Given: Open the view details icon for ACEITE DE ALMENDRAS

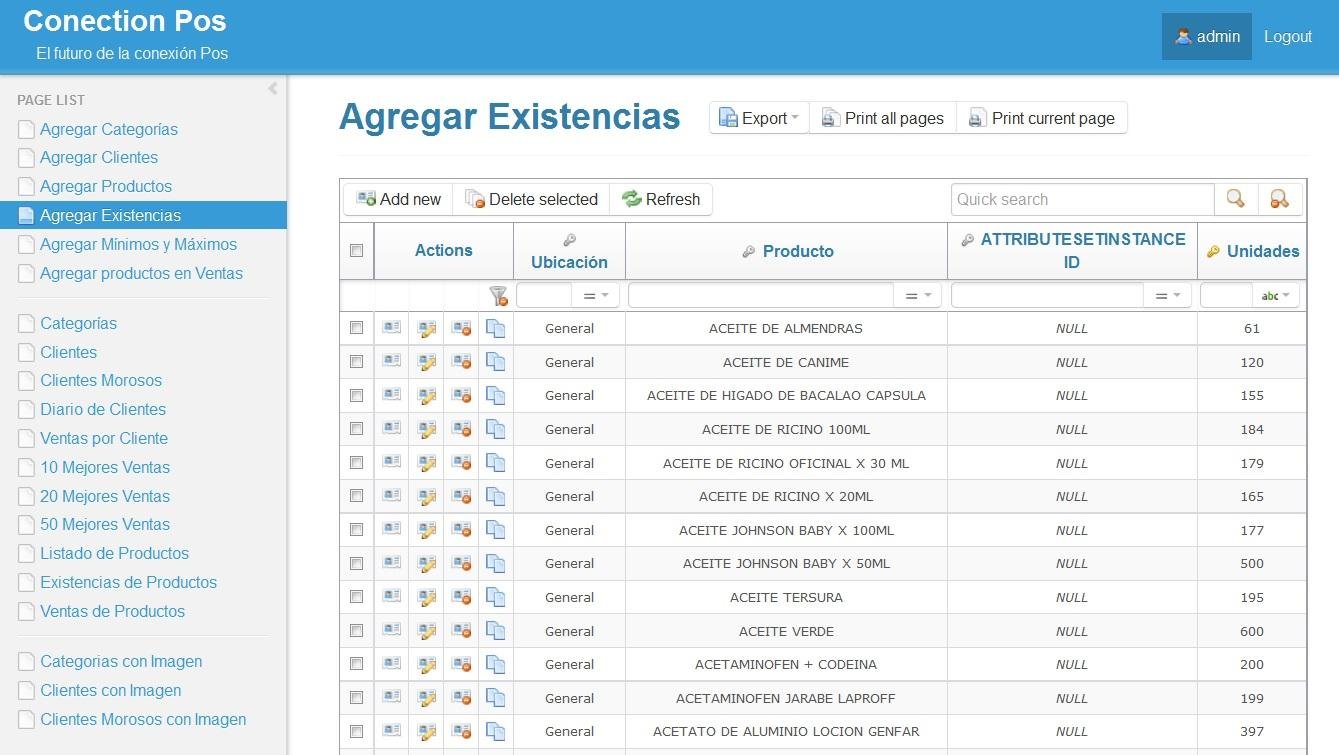Looking at the screenshot, I should pos(391,328).
